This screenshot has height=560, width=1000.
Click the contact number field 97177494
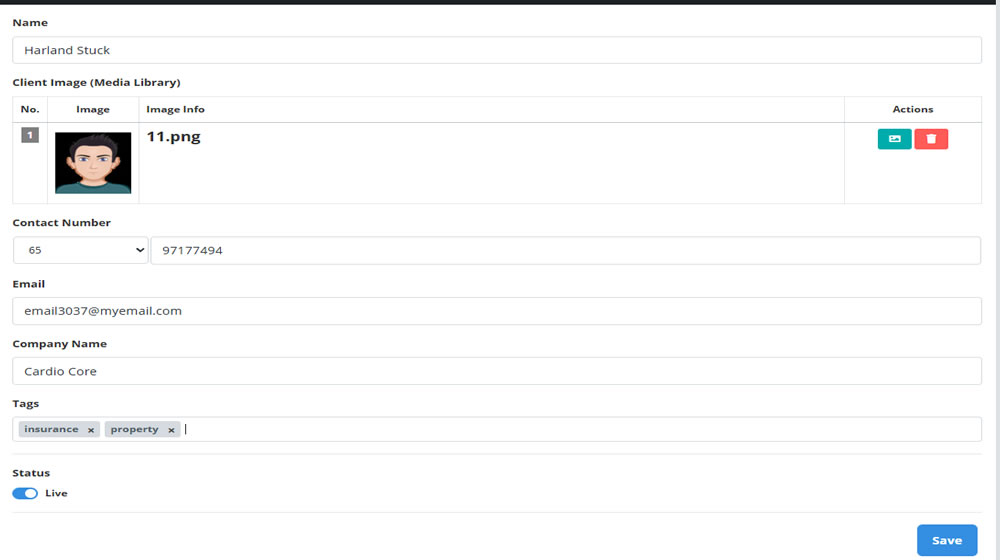(x=566, y=250)
